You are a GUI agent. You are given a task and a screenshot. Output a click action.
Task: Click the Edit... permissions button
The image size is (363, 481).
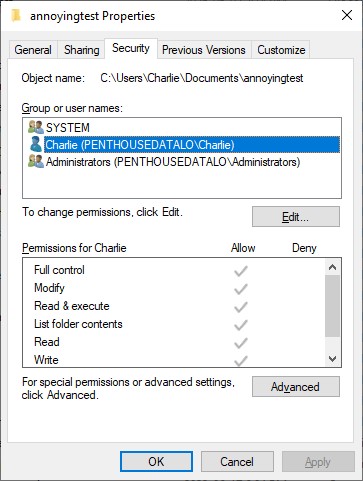coord(296,217)
